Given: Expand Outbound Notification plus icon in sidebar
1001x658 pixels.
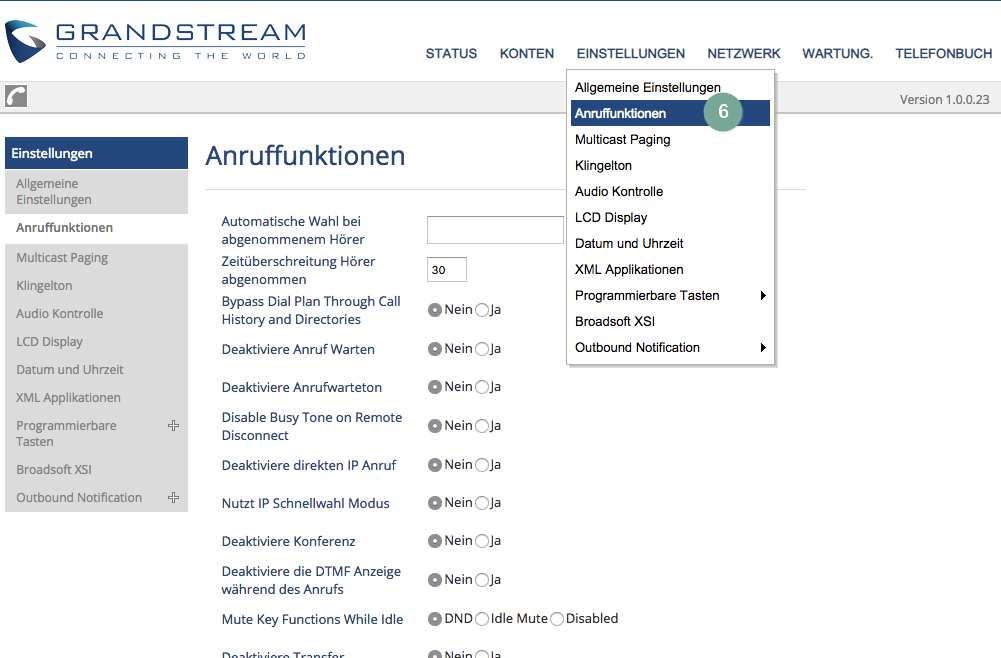Looking at the screenshot, I should click(173, 498).
